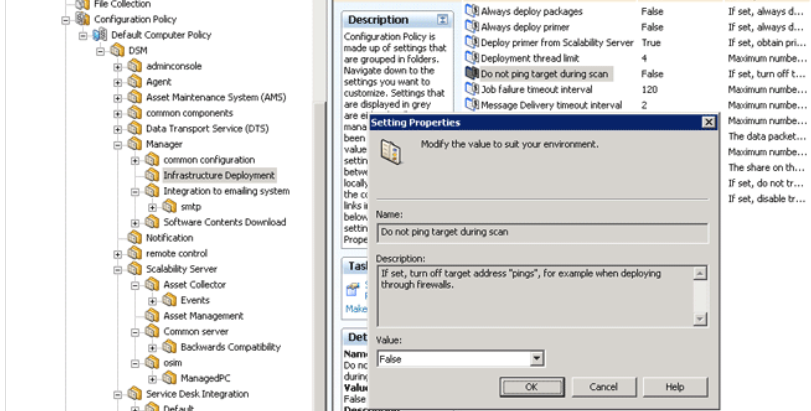Select the common configuration tree item
This screenshot has height=411, width=811.
pos(209,160)
